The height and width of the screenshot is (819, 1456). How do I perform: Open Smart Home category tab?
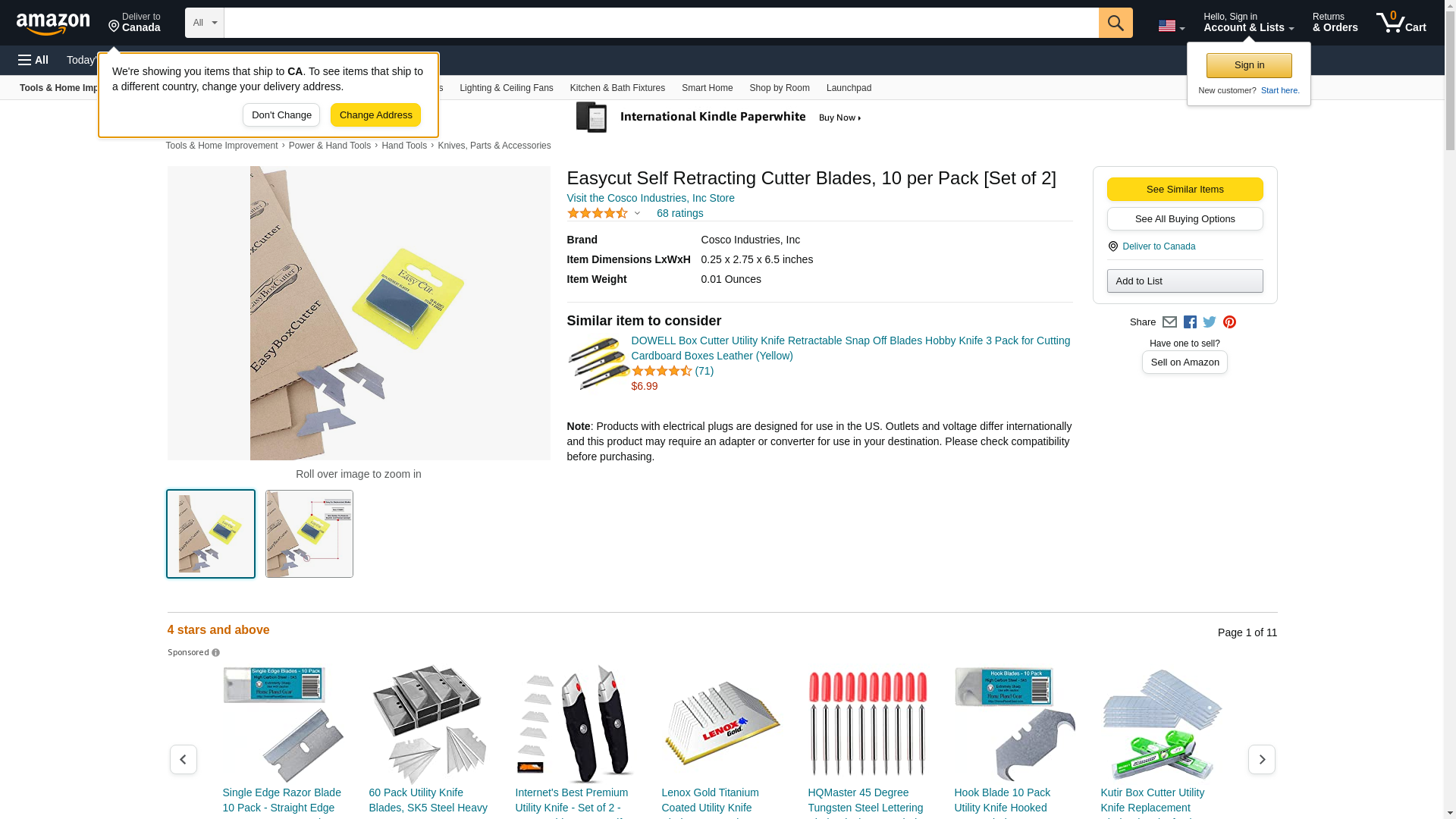click(707, 88)
